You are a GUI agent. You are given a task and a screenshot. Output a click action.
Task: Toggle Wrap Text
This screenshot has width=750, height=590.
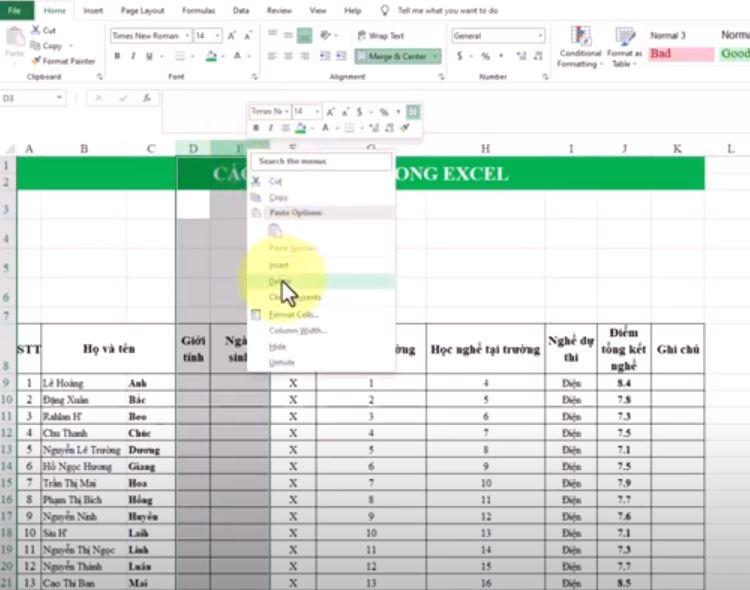[381, 35]
